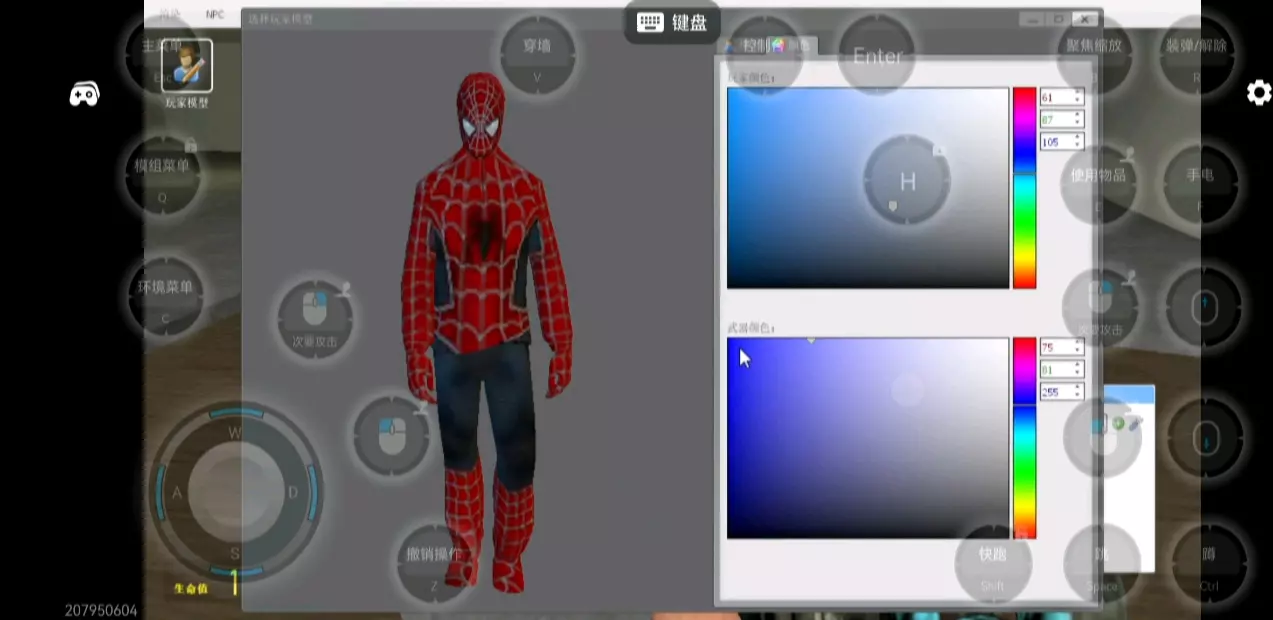Open the settings gear icon
Screen dimensions: 1273x620
click(1258, 93)
